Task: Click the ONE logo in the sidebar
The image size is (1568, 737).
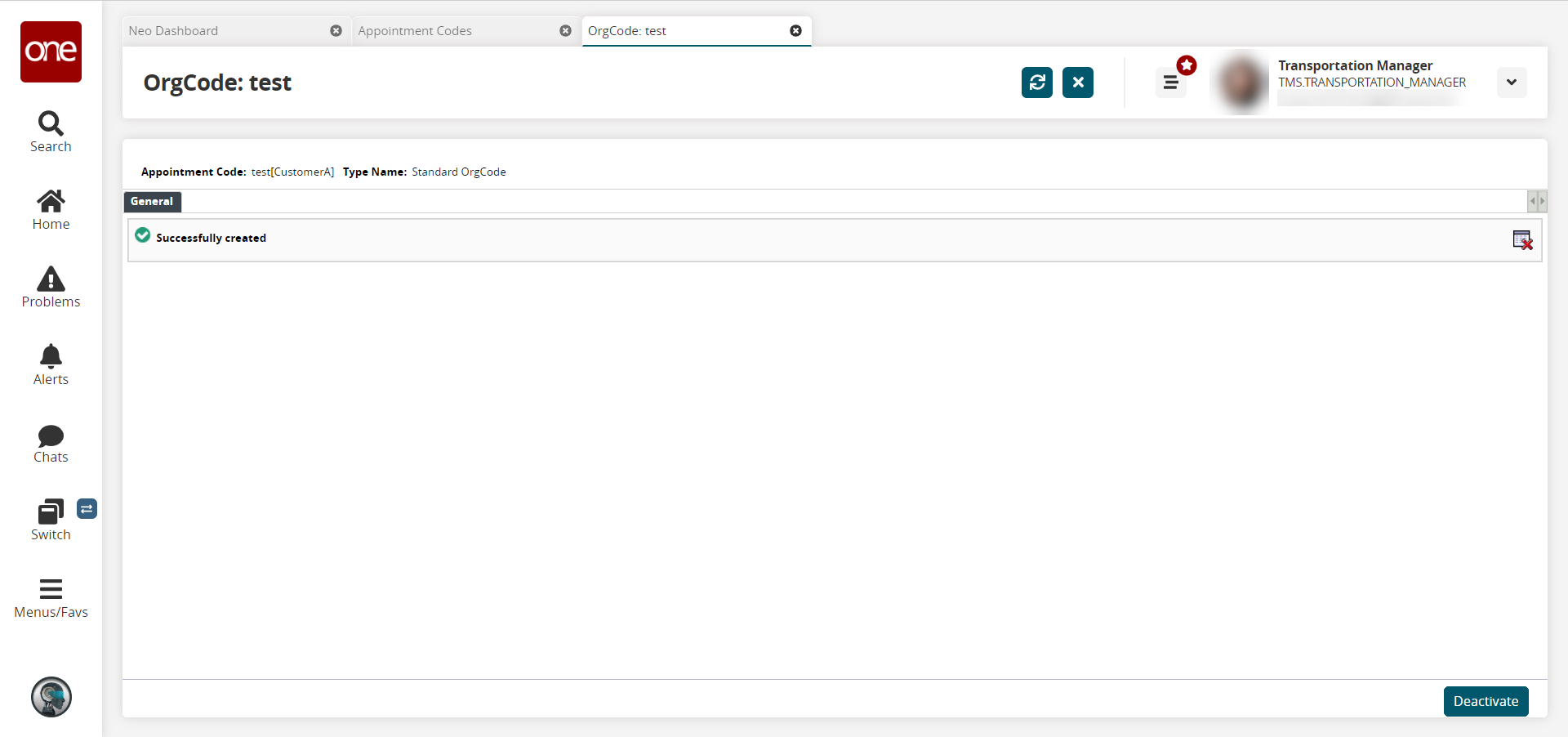Action: pyautogui.click(x=51, y=51)
